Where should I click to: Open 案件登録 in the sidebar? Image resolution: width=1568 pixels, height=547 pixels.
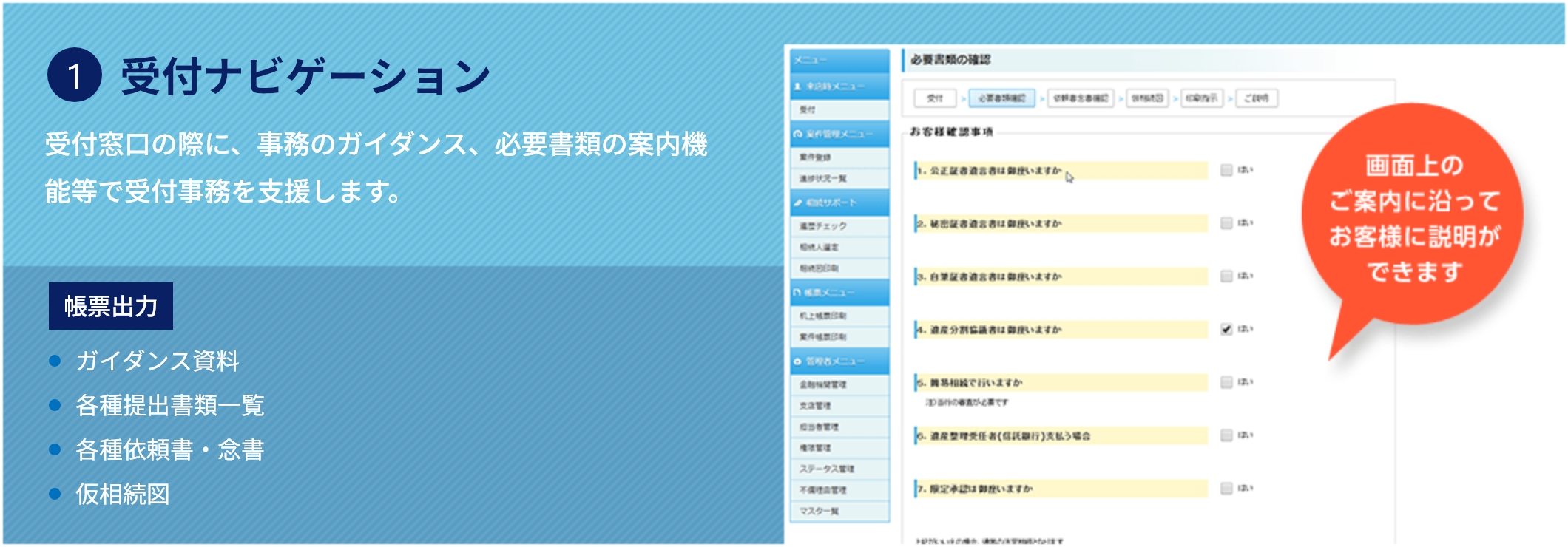pyautogui.click(x=839, y=157)
